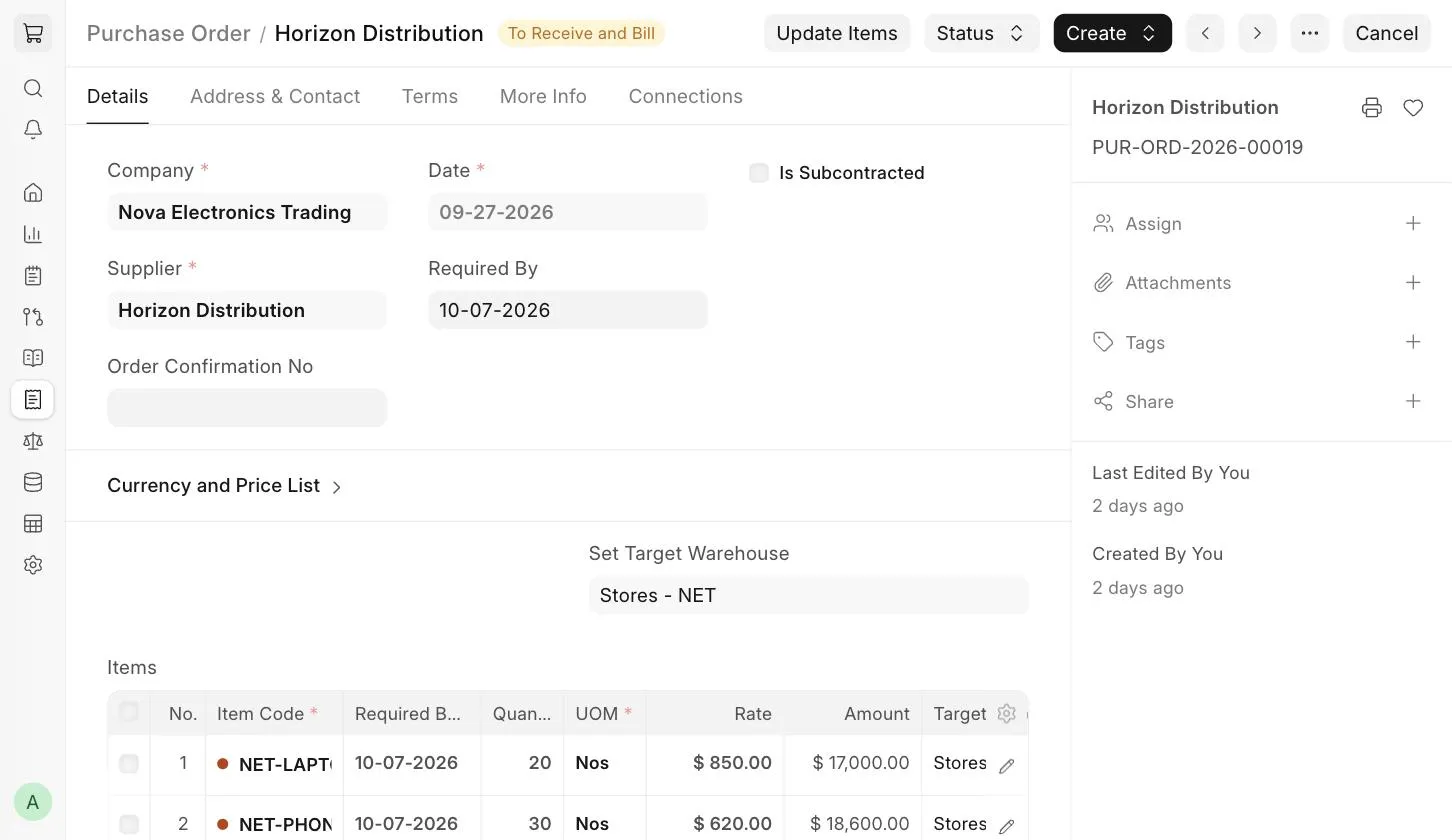Print the purchase order via printer icon

1372,108
